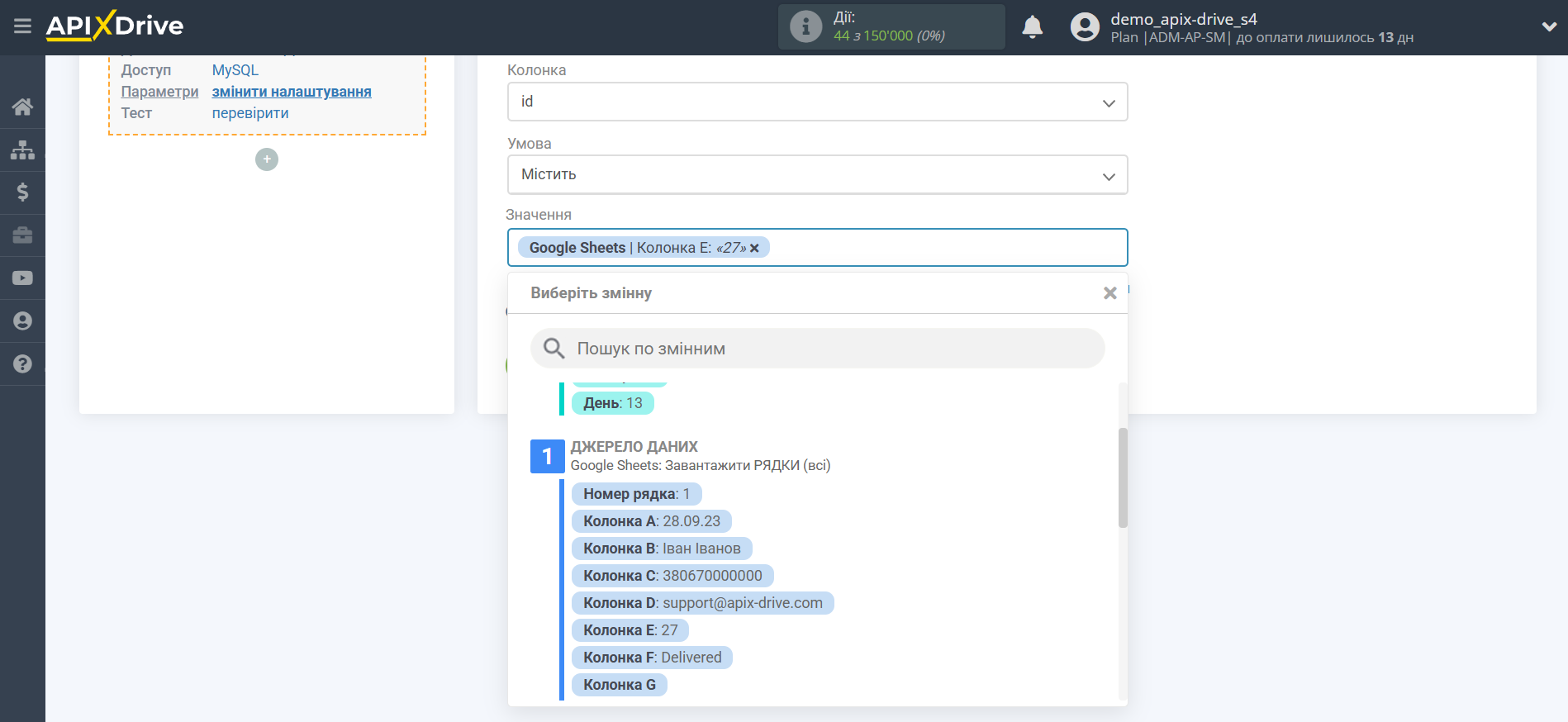
Task: Select the Колонка G variable
Action: (x=619, y=685)
